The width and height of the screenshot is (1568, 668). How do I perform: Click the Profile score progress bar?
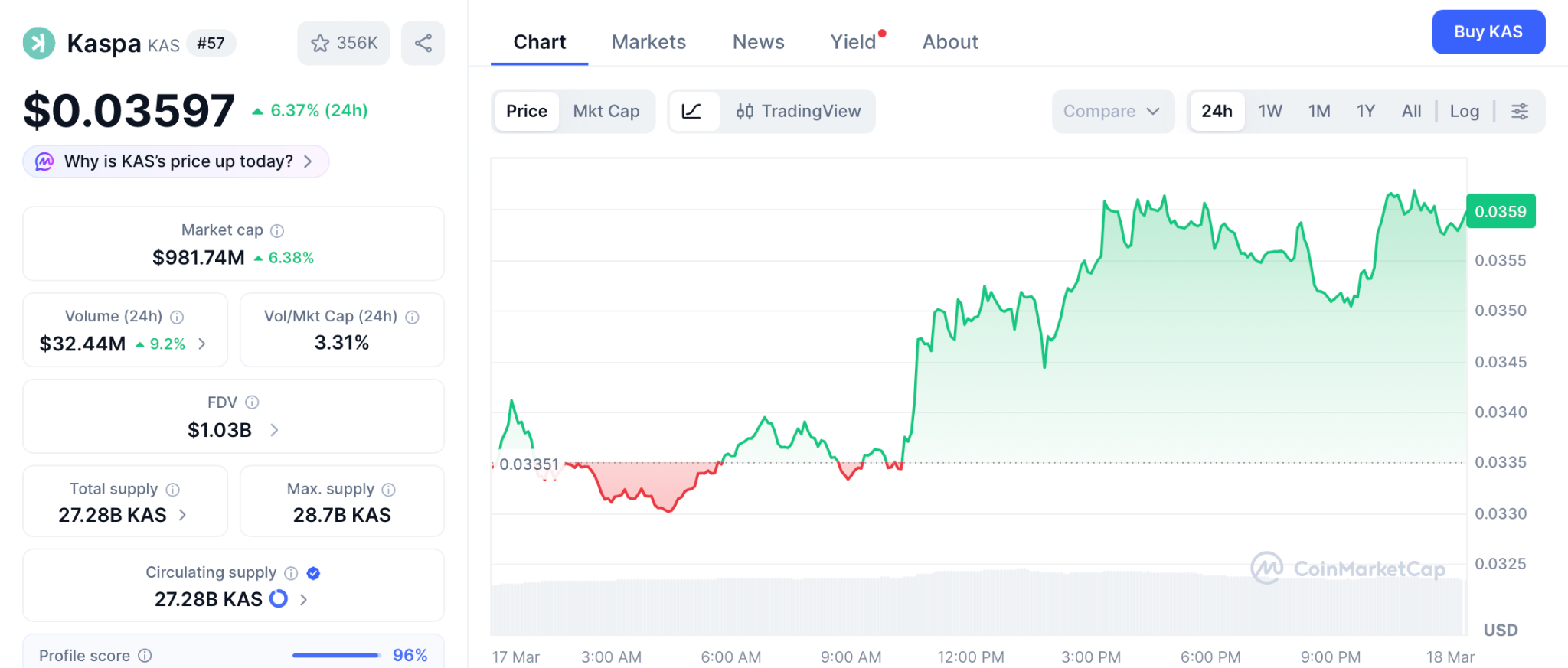tap(336, 656)
